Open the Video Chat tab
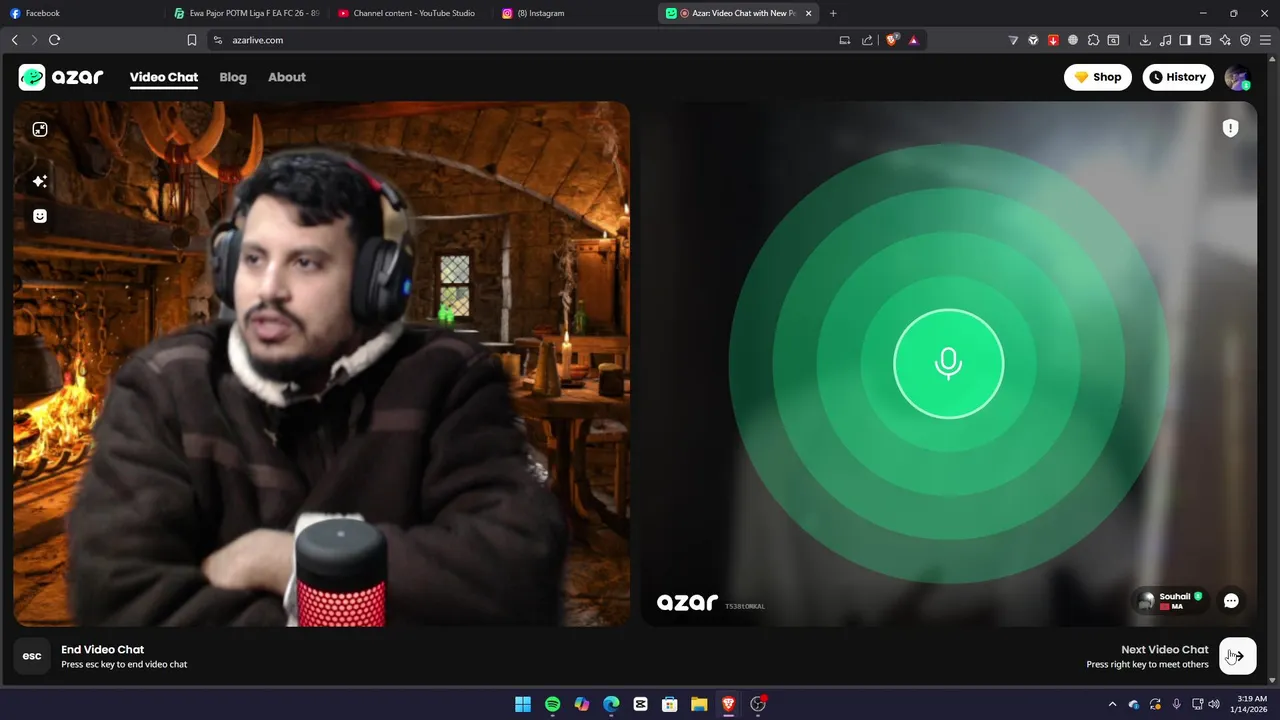The width and height of the screenshot is (1280, 720). (x=164, y=77)
